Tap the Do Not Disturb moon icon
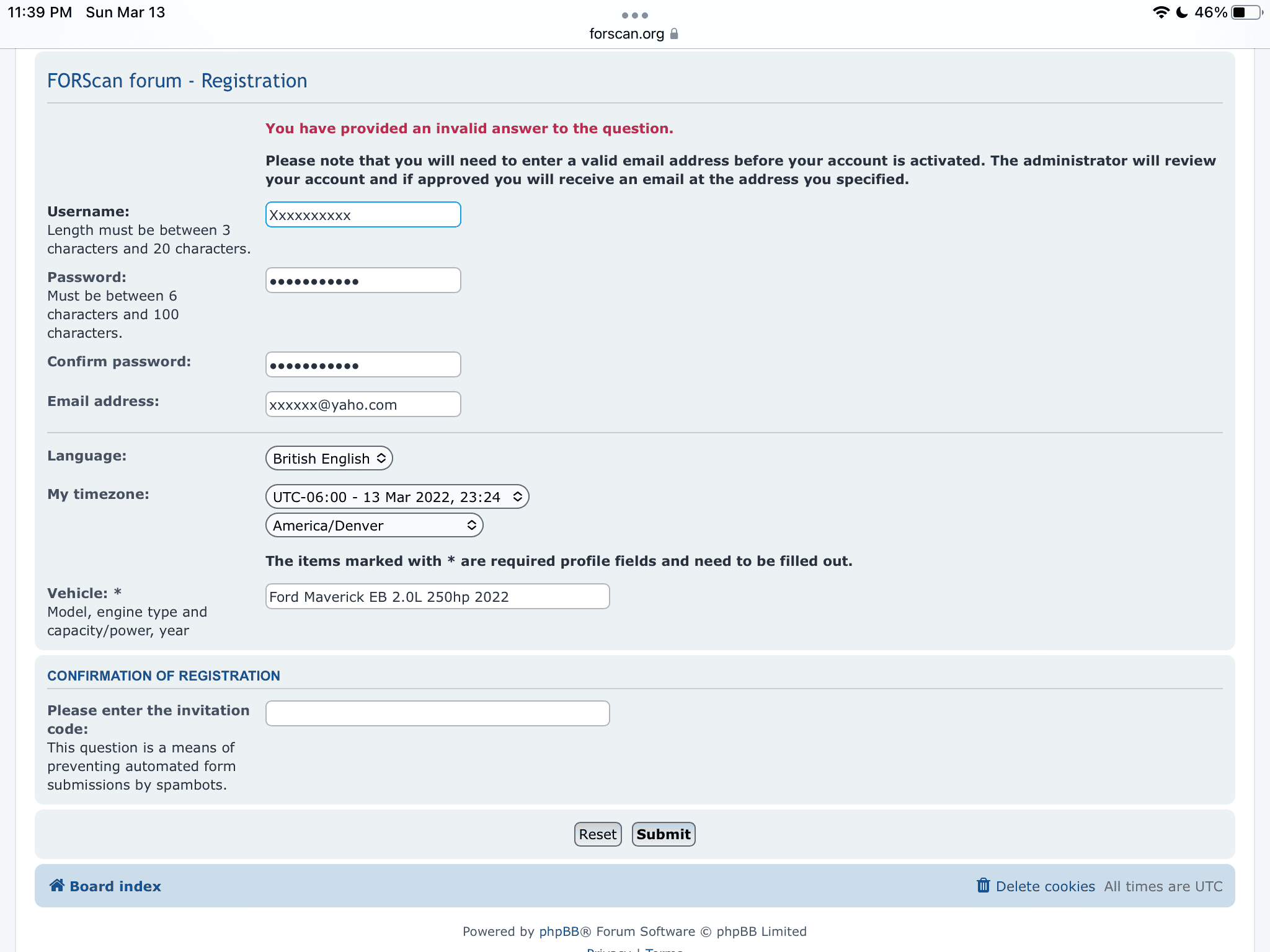Image resolution: width=1270 pixels, height=952 pixels. 1182,12
